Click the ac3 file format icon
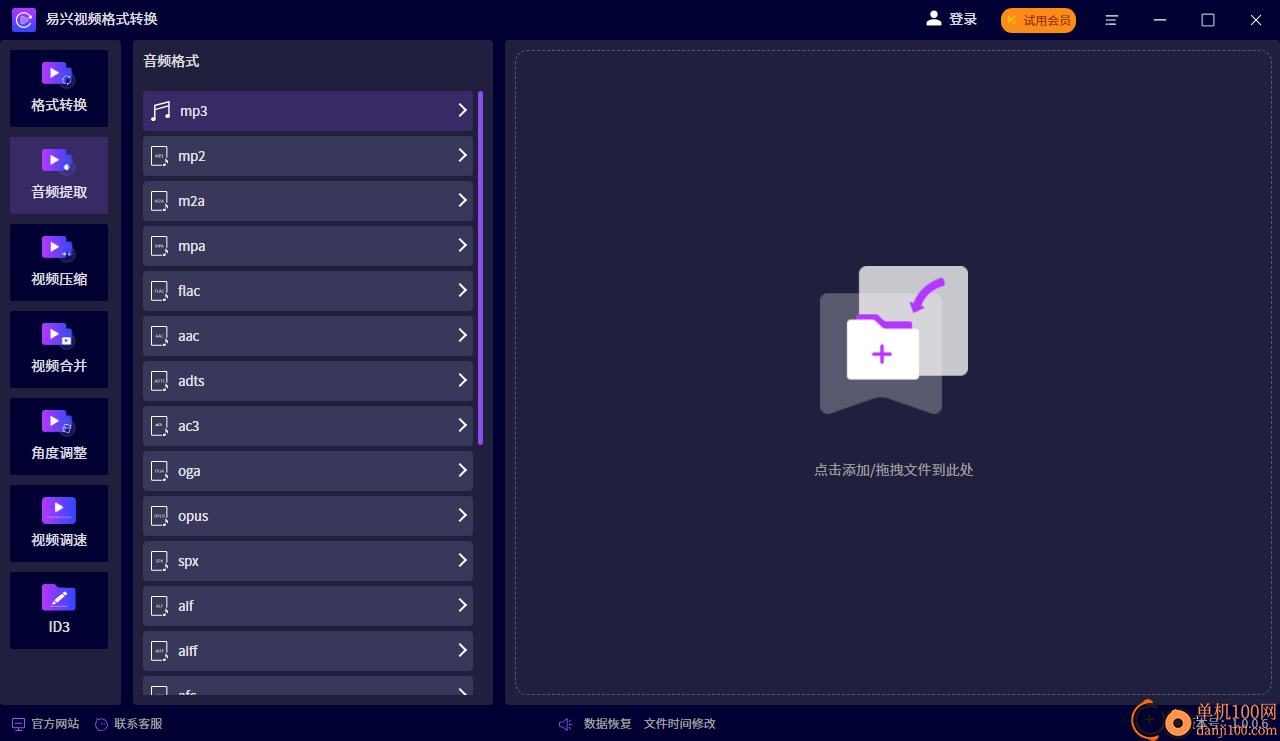The image size is (1280, 741). coord(159,426)
